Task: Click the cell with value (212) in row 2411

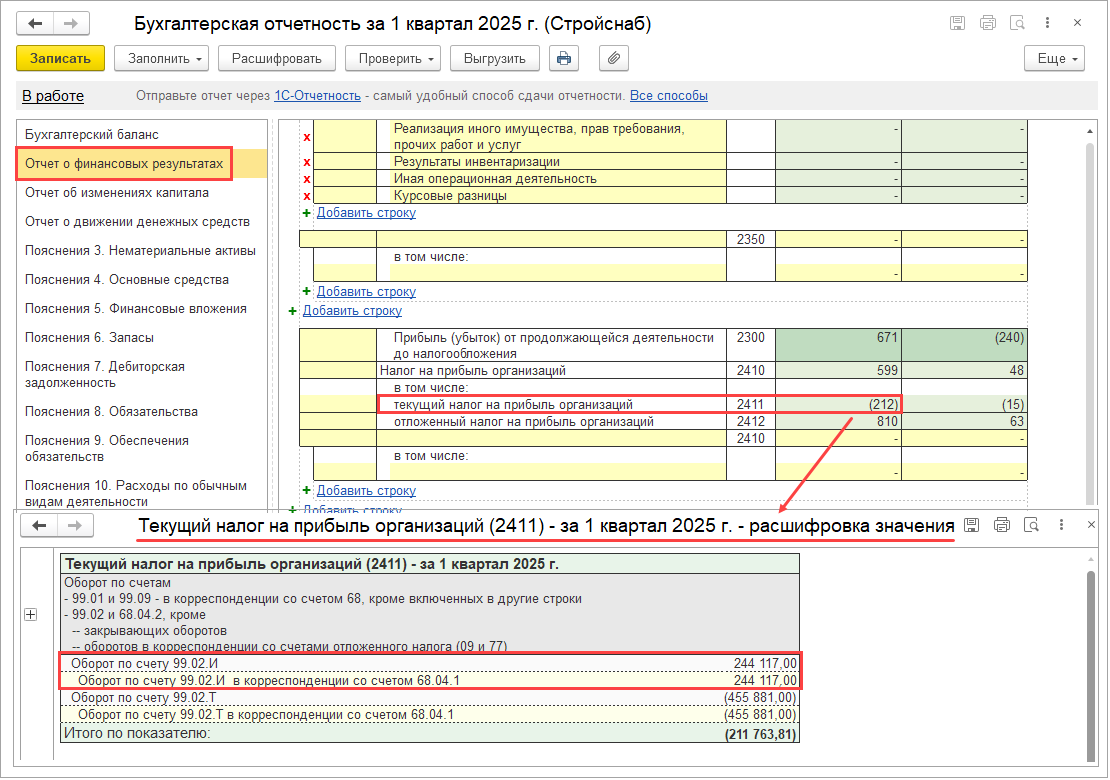Action: pyautogui.click(x=838, y=404)
